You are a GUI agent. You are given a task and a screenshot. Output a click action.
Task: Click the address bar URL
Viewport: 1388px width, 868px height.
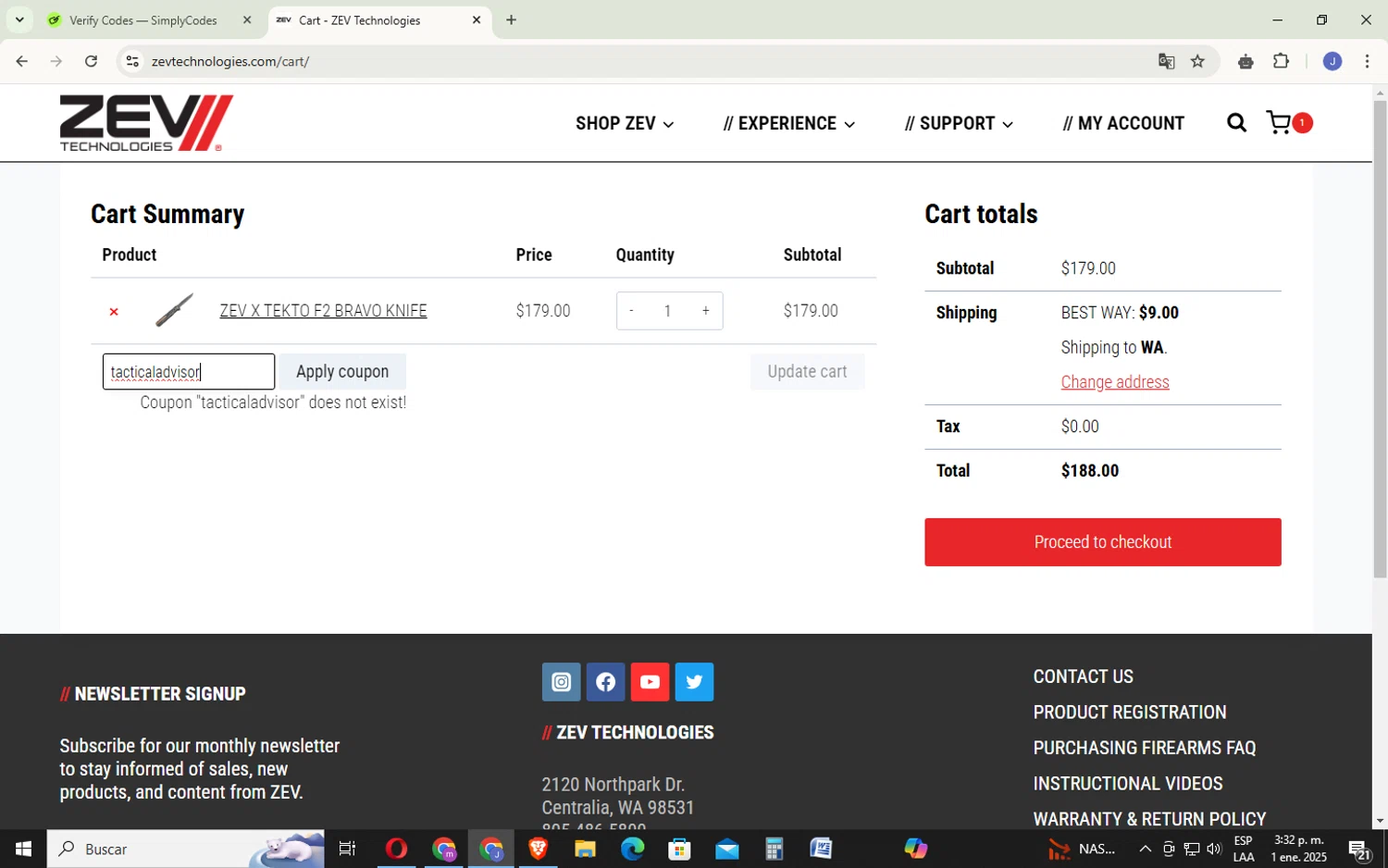click(x=230, y=61)
